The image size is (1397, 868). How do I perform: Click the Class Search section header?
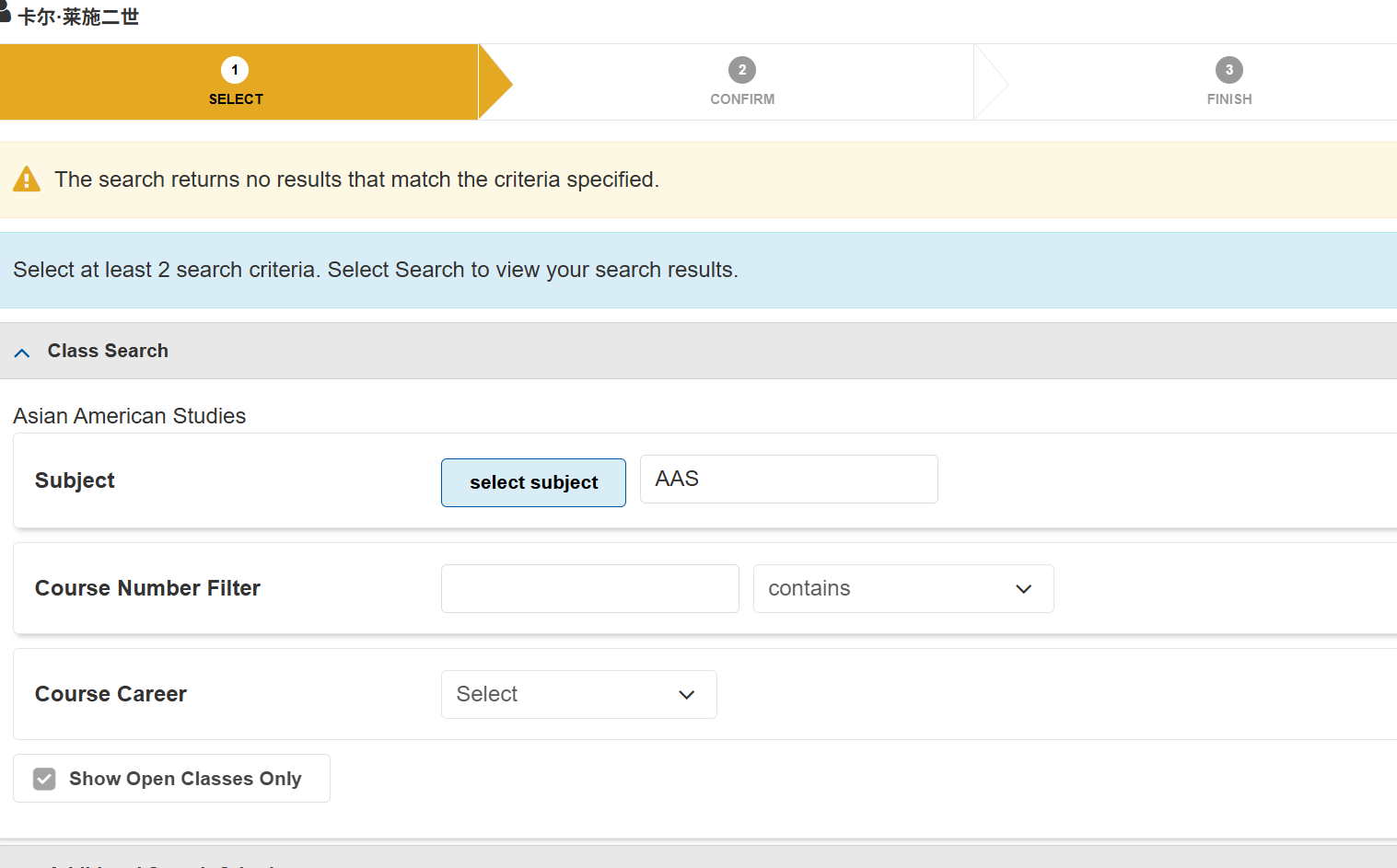(108, 351)
